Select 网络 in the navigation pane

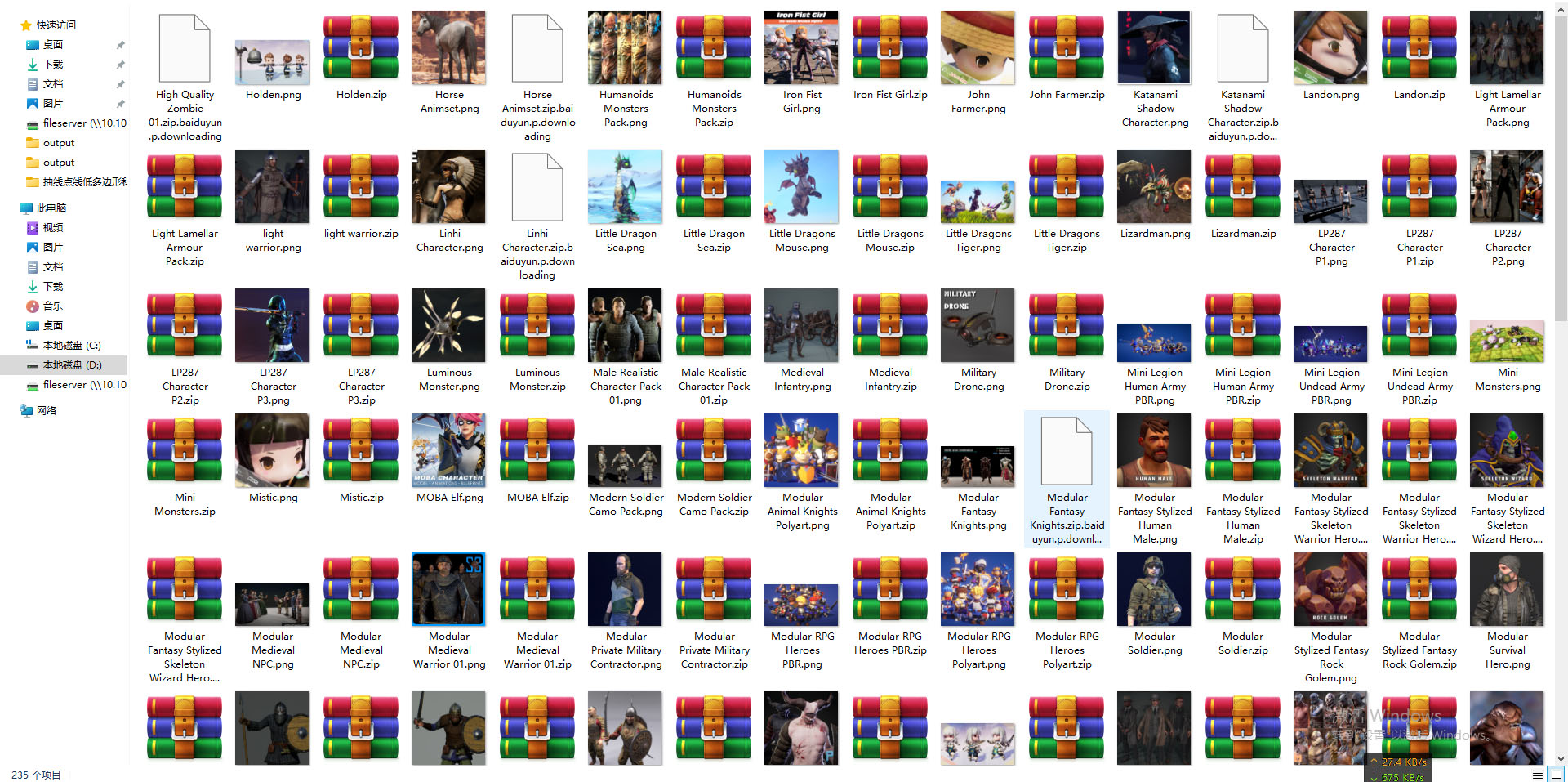[x=47, y=411]
